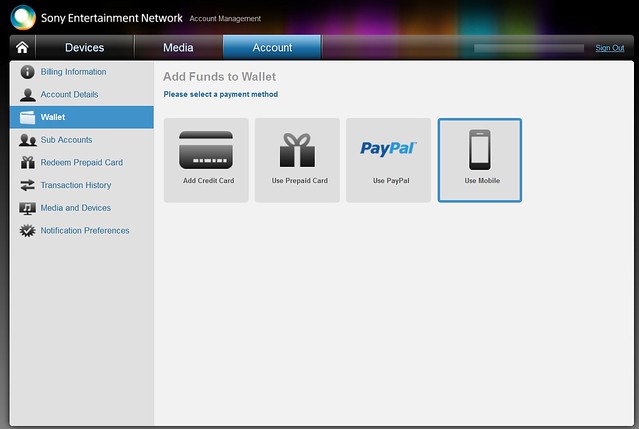Open the Devices tab
This screenshot has width=639, height=429.
coord(84,48)
